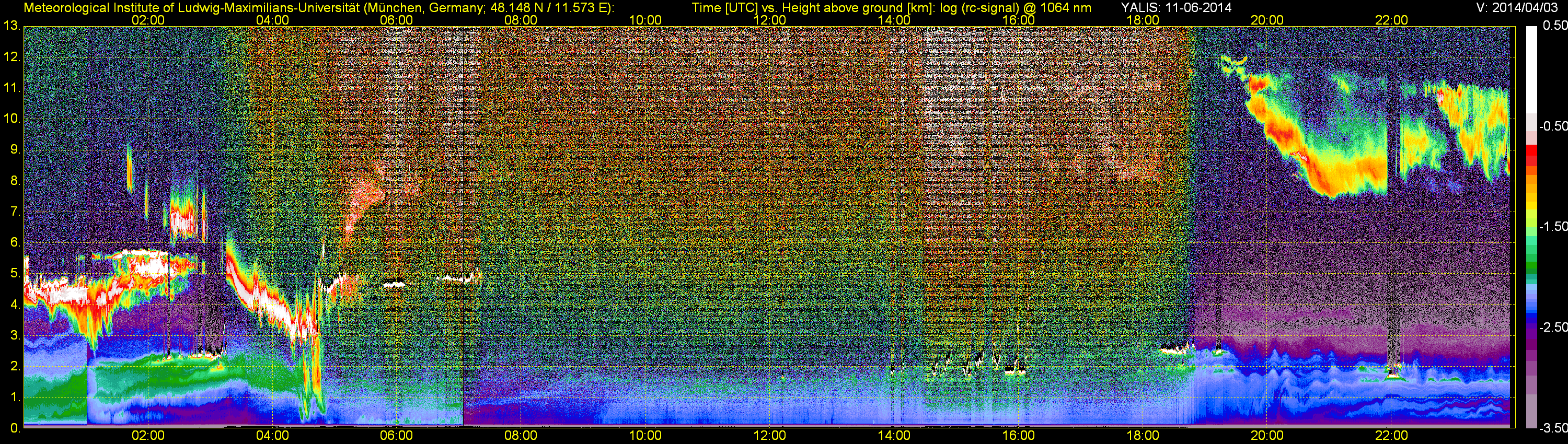The width and height of the screenshot is (1568, 444).
Task: Click the 12:00 label on the bottom time axis
Action: [769, 436]
